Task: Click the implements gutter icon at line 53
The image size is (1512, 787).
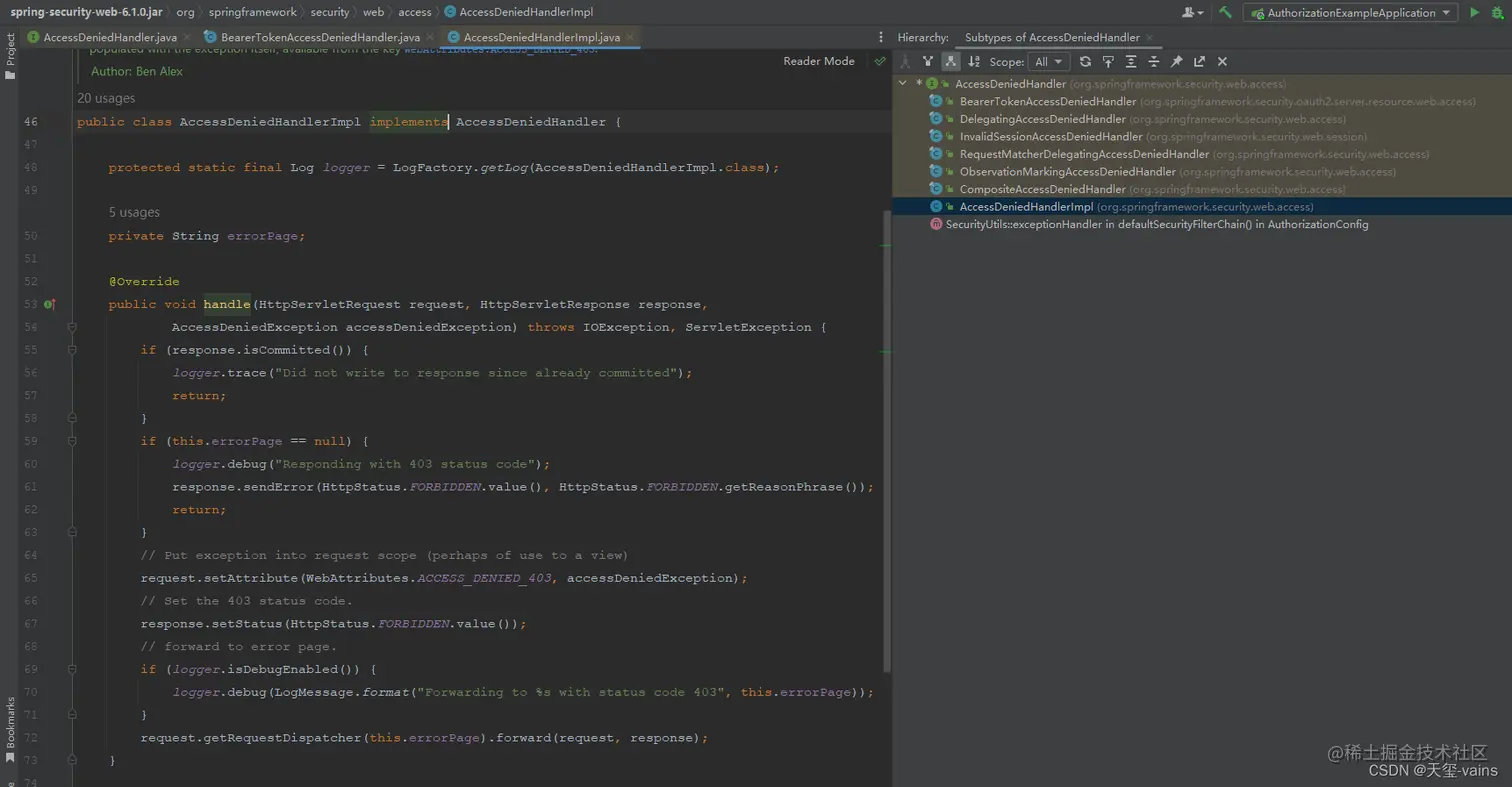Action: (48, 304)
